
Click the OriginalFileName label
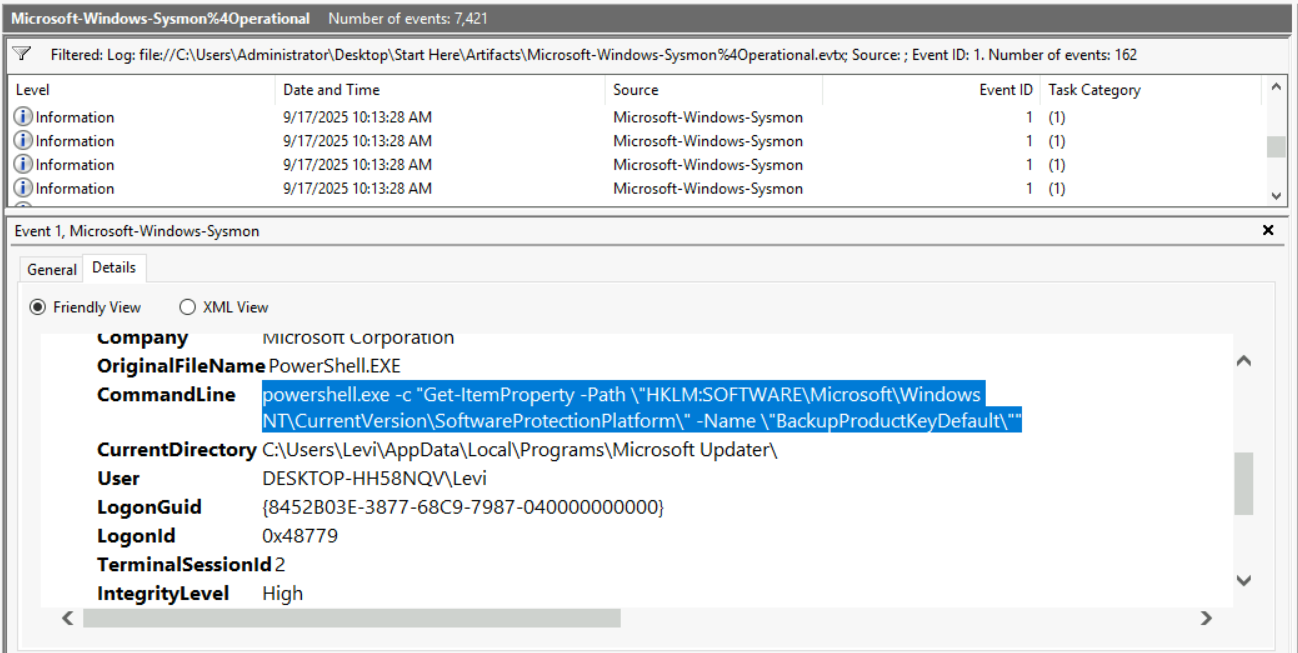(x=181, y=366)
